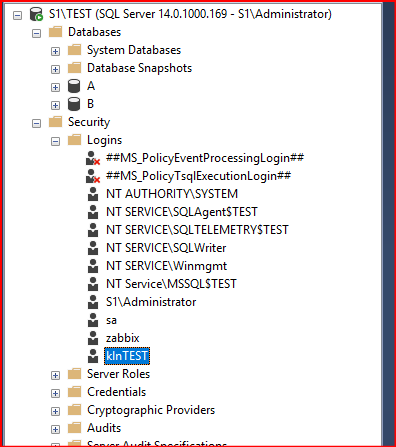
Task: Click NT Service\MSSQL$TEST login icon
Action: (93, 284)
